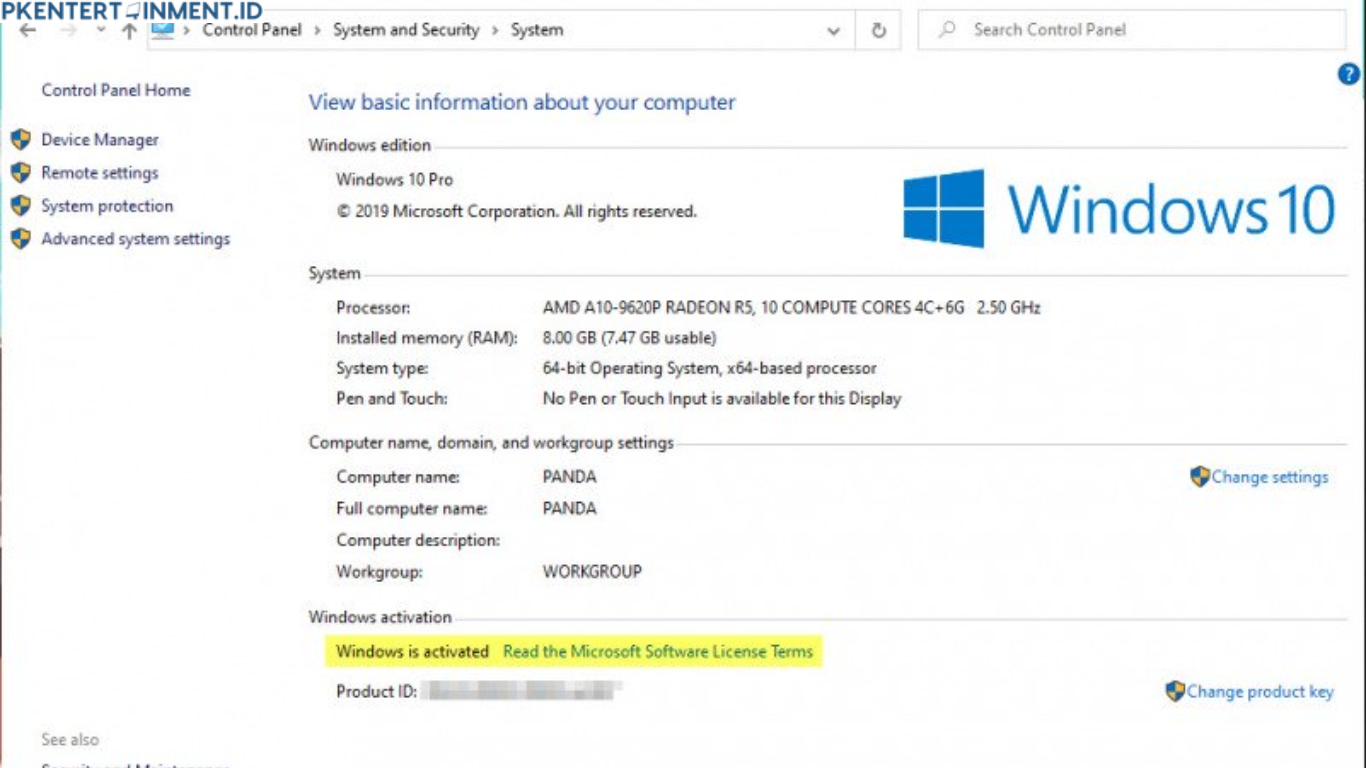Click the WORKGROUP value

point(592,572)
